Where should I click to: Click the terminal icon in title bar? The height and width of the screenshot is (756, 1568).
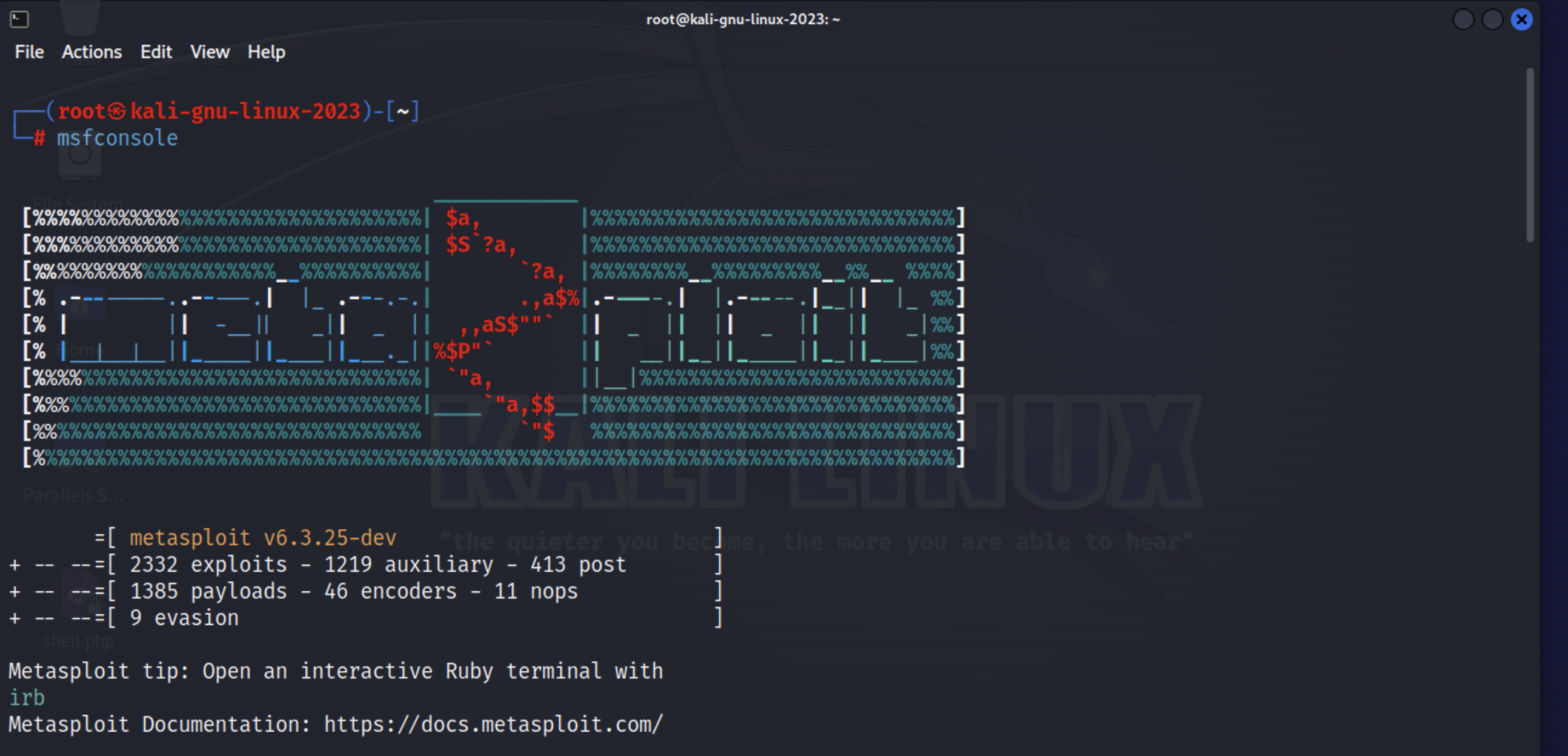tap(19, 19)
